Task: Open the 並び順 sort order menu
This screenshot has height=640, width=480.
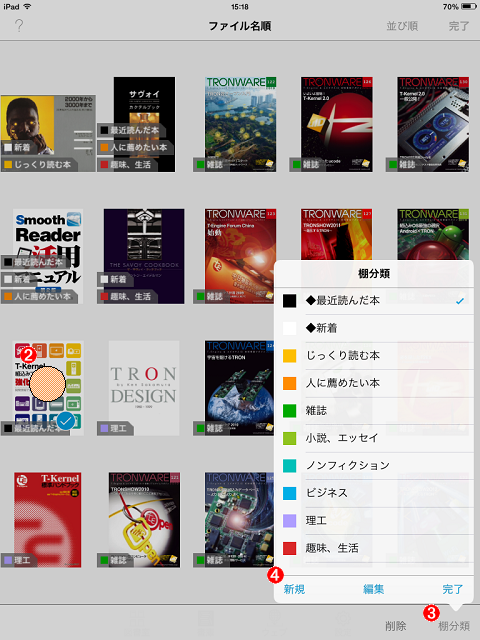Action: click(x=402, y=26)
